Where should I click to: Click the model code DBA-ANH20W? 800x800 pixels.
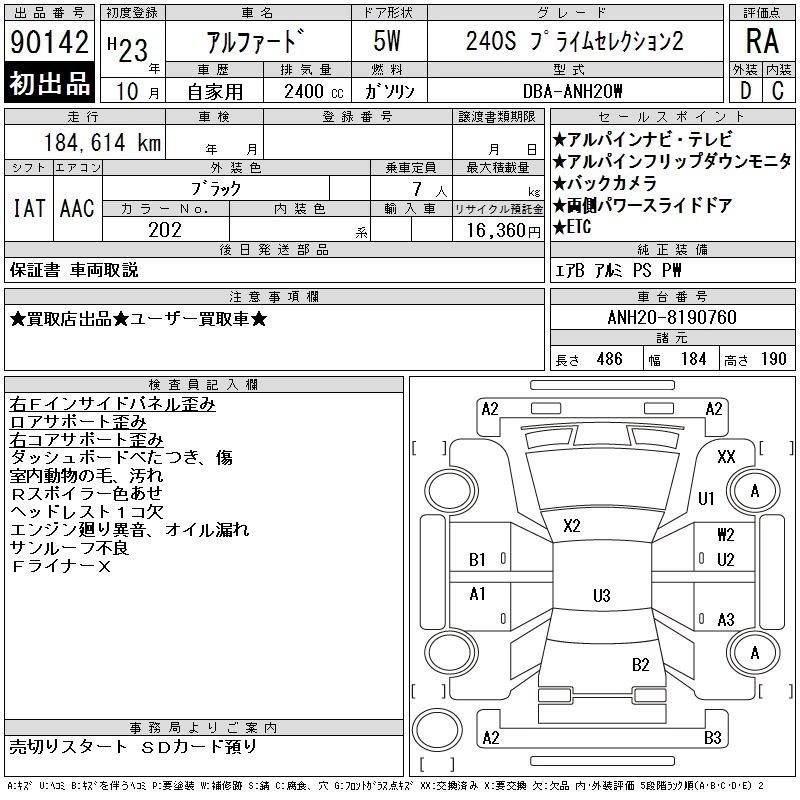click(x=574, y=91)
